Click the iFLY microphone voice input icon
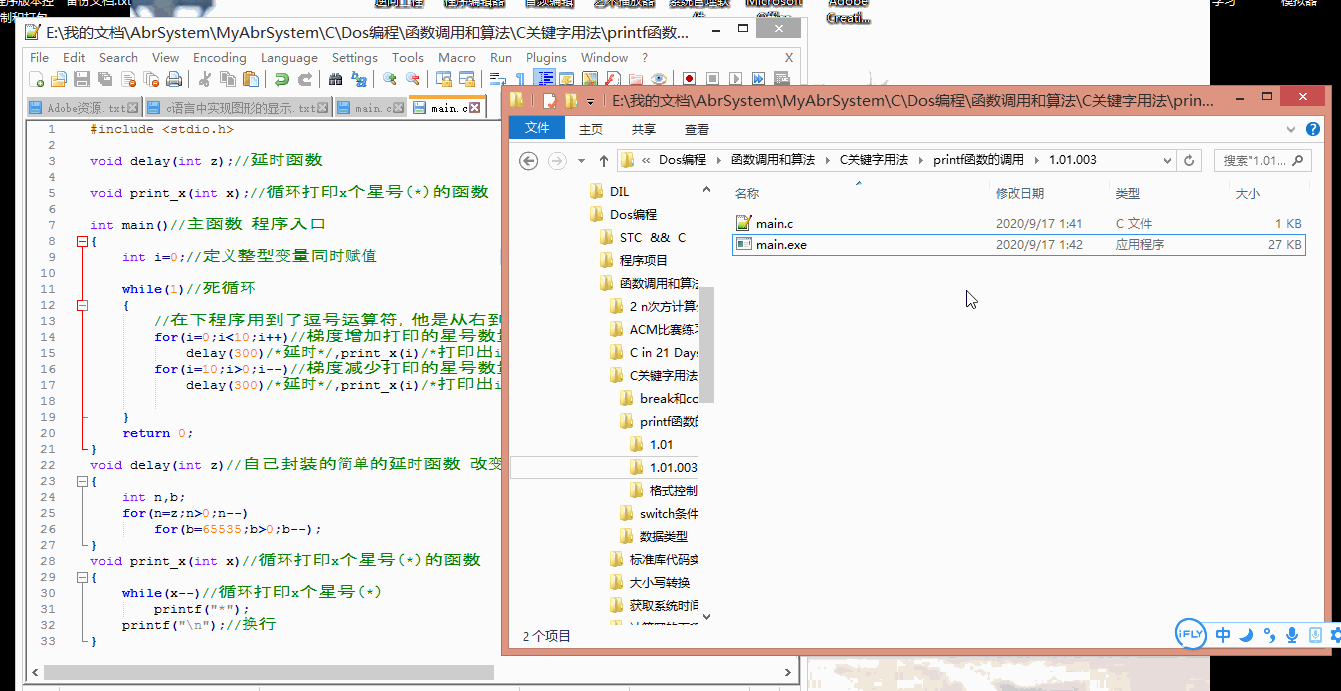The height and width of the screenshot is (691, 1341). pos(1292,635)
